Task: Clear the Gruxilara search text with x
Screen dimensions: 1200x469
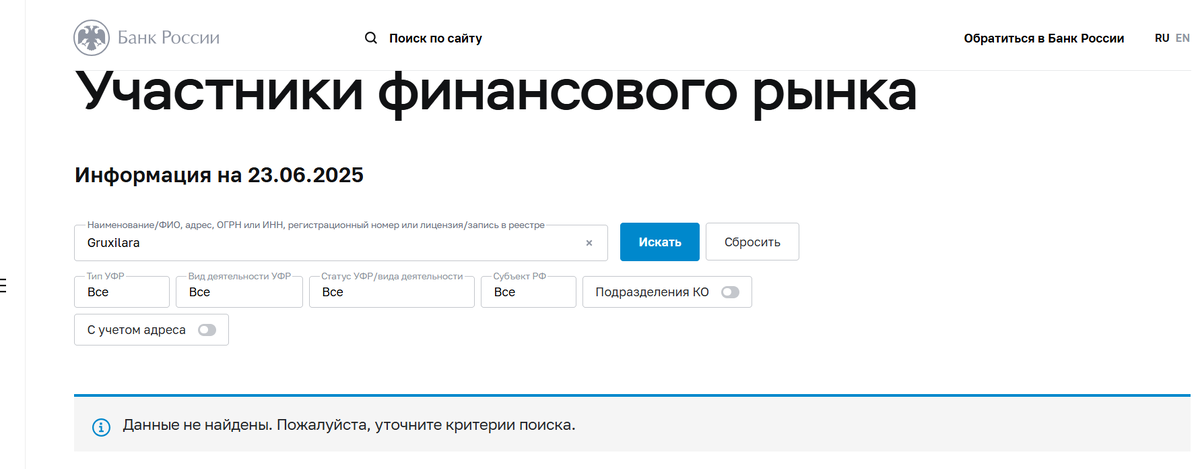Action: click(589, 242)
